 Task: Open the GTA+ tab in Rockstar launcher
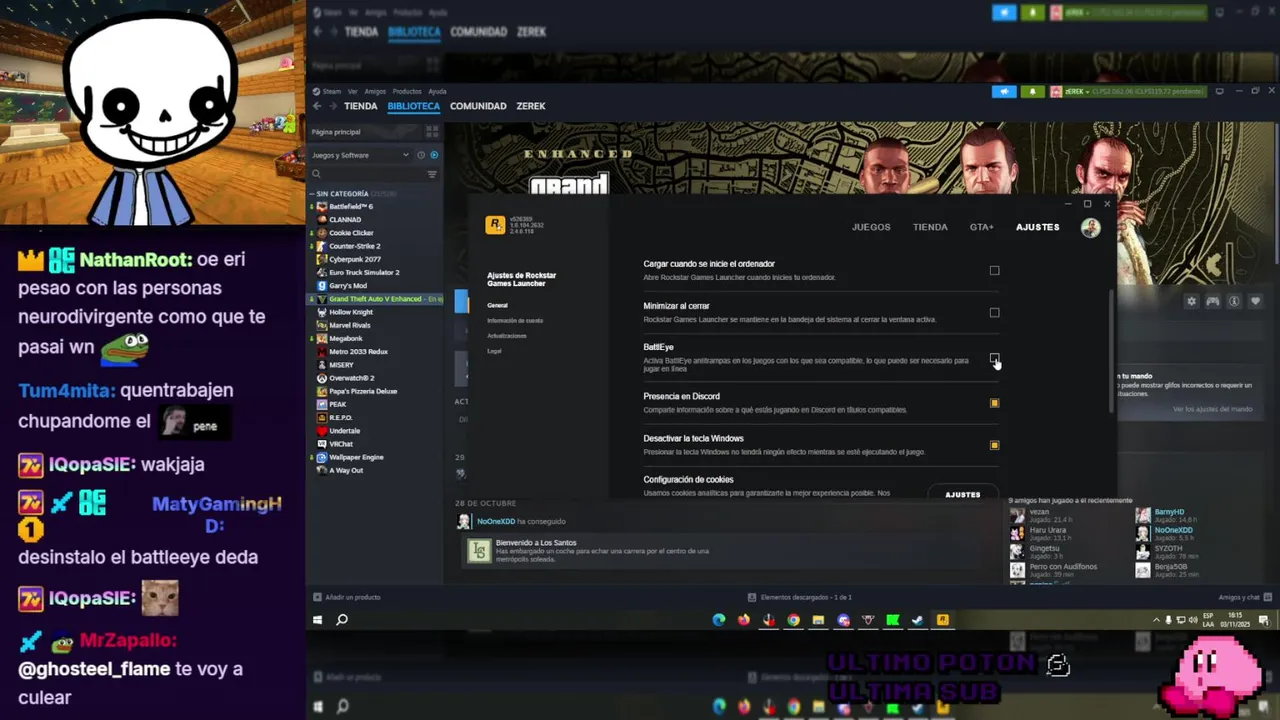[x=981, y=227]
